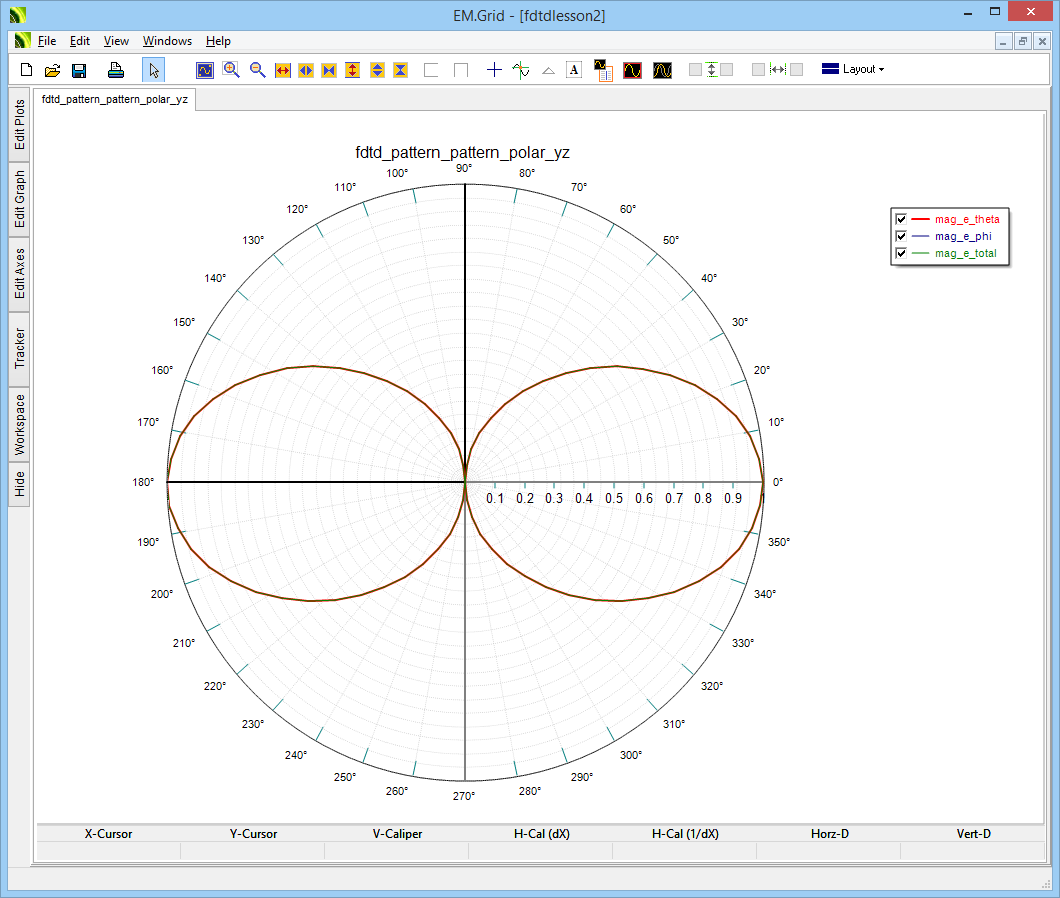
Task: Toggle the mag_e_phi trace checkbox
Action: coord(901,236)
